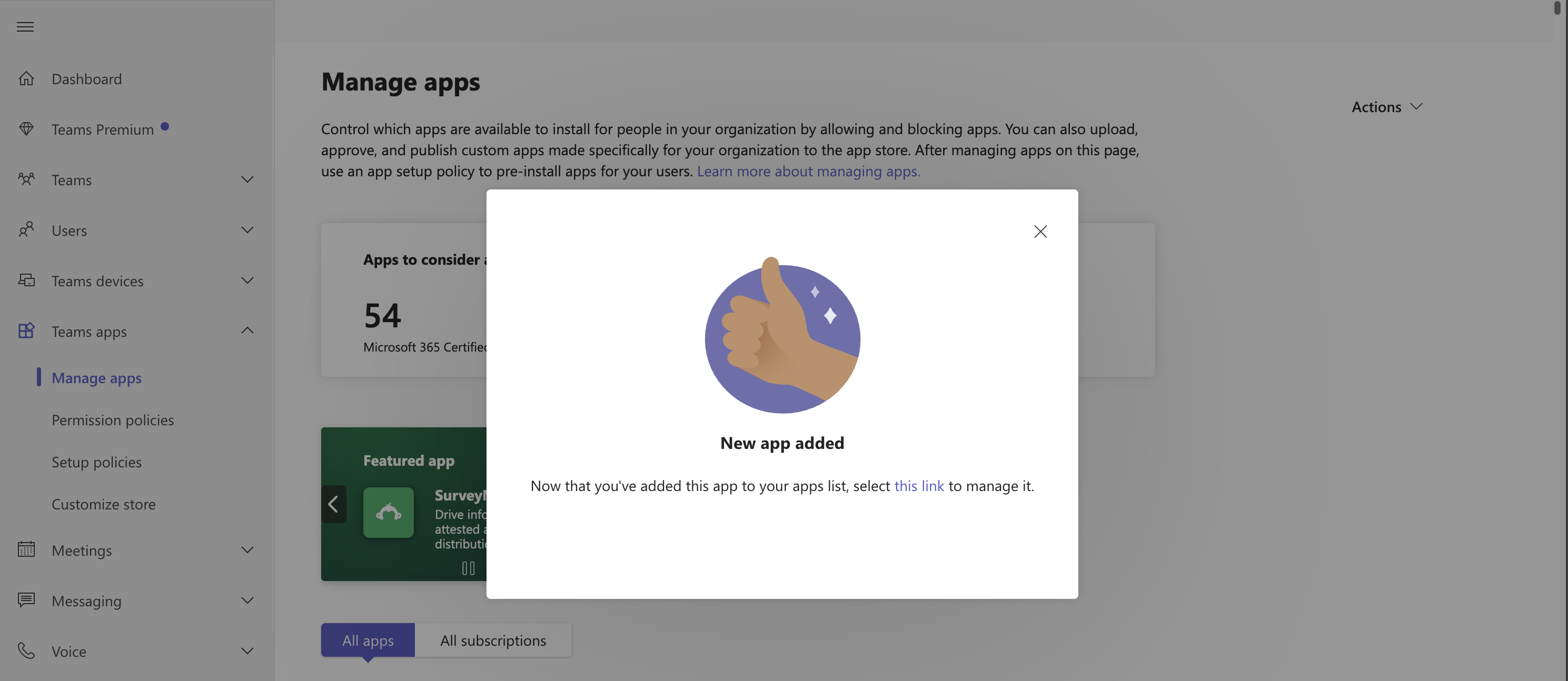
Task: Open the Teams devices icon
Action: tap(26, 281)
